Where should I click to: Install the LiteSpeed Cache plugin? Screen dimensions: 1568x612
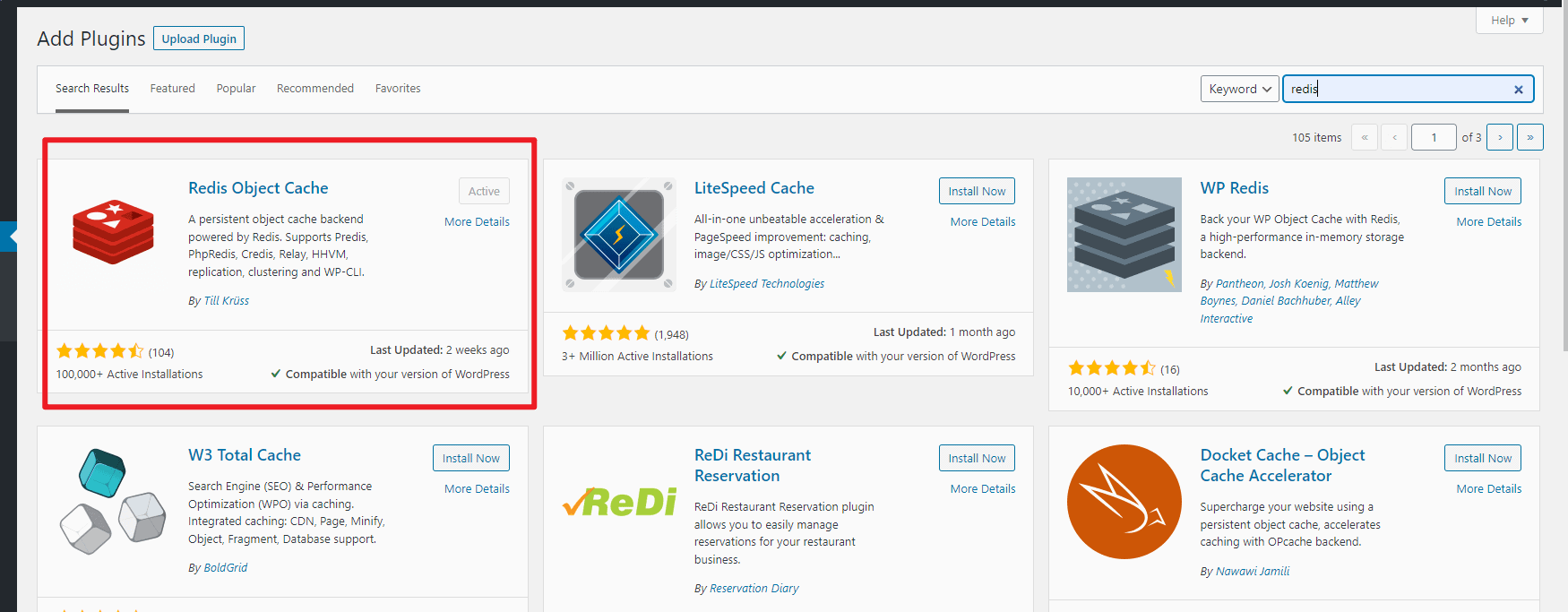click(977, 191)
